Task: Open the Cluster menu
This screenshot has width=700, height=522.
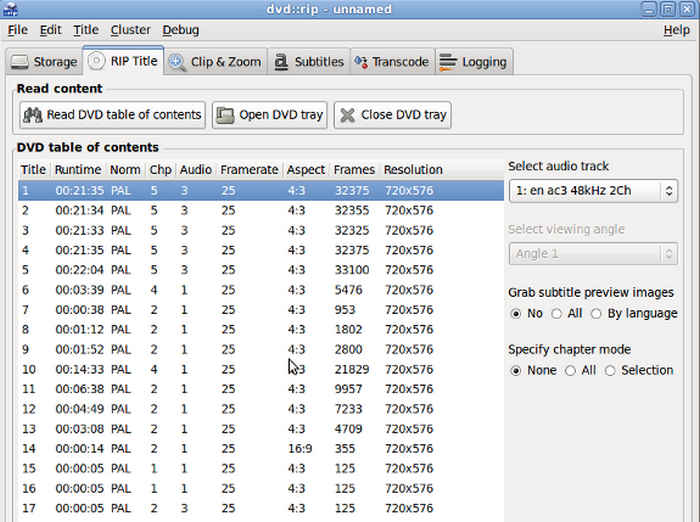Action: 130,30
